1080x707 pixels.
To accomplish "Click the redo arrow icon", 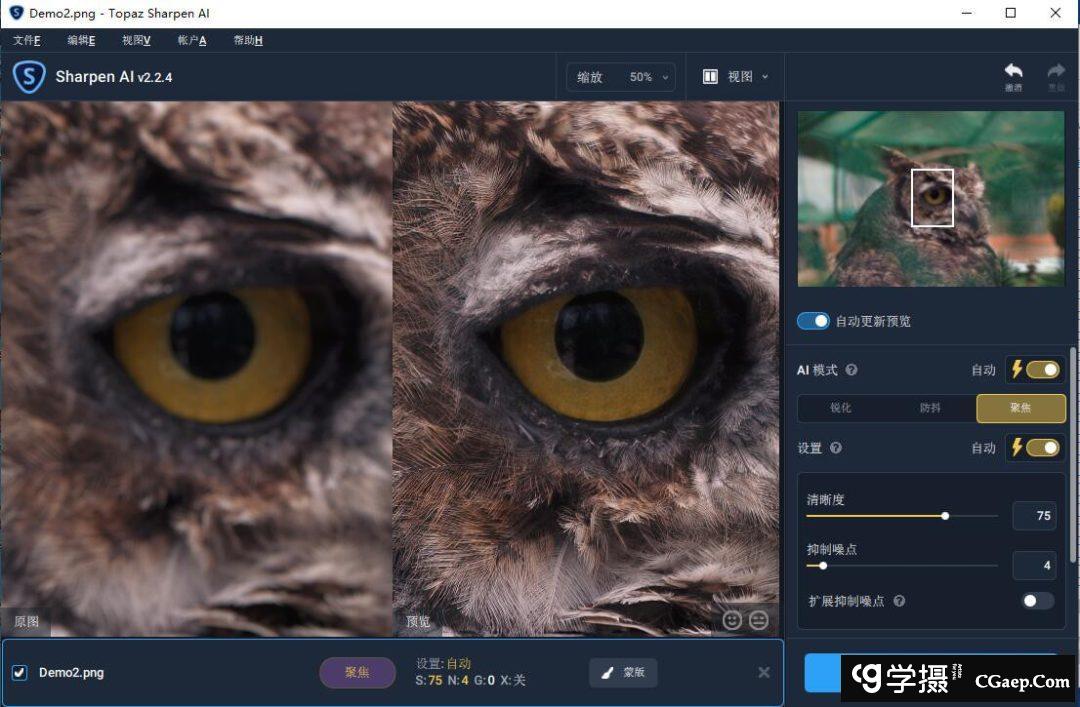I will click(x=1056, y=72).
